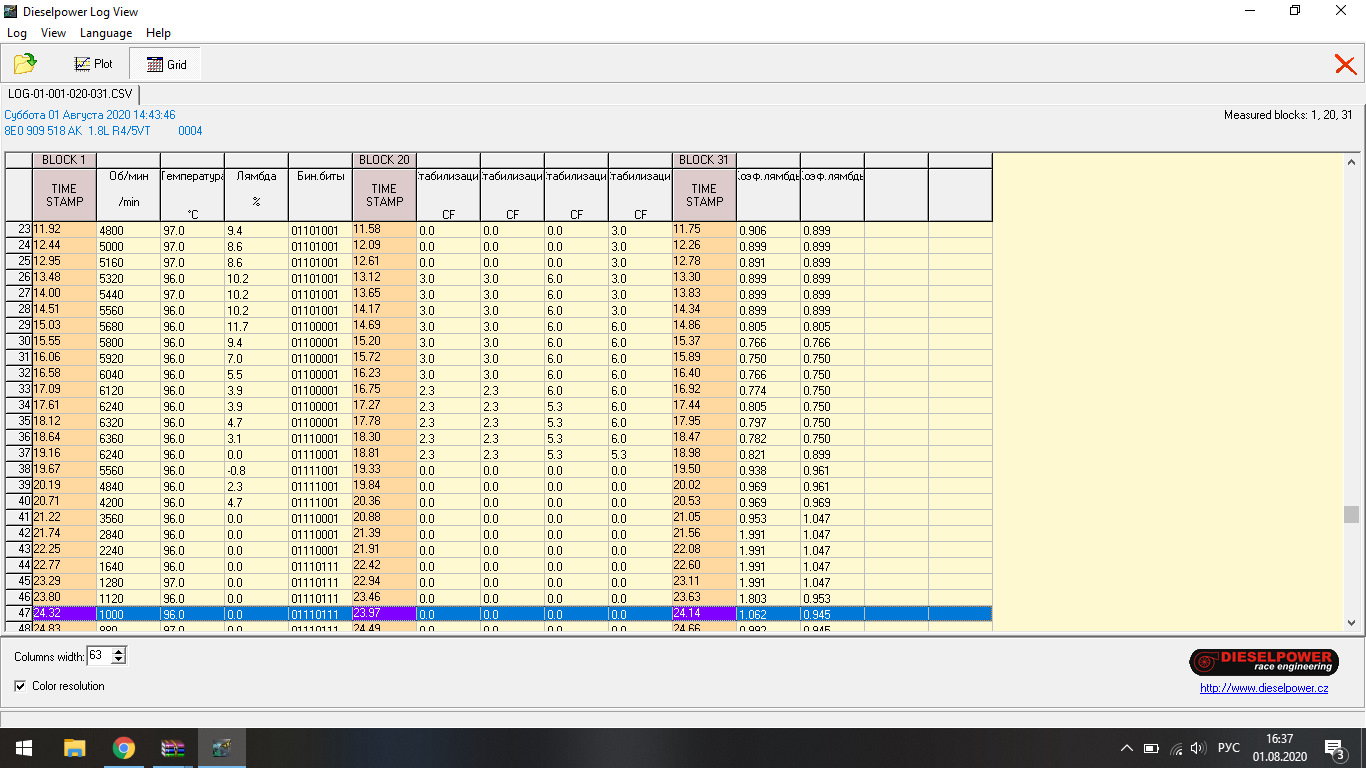1366x768 pixels.
Task: Open a log file with folder icon
Action: pyautogui.click(x=25, y=64)
